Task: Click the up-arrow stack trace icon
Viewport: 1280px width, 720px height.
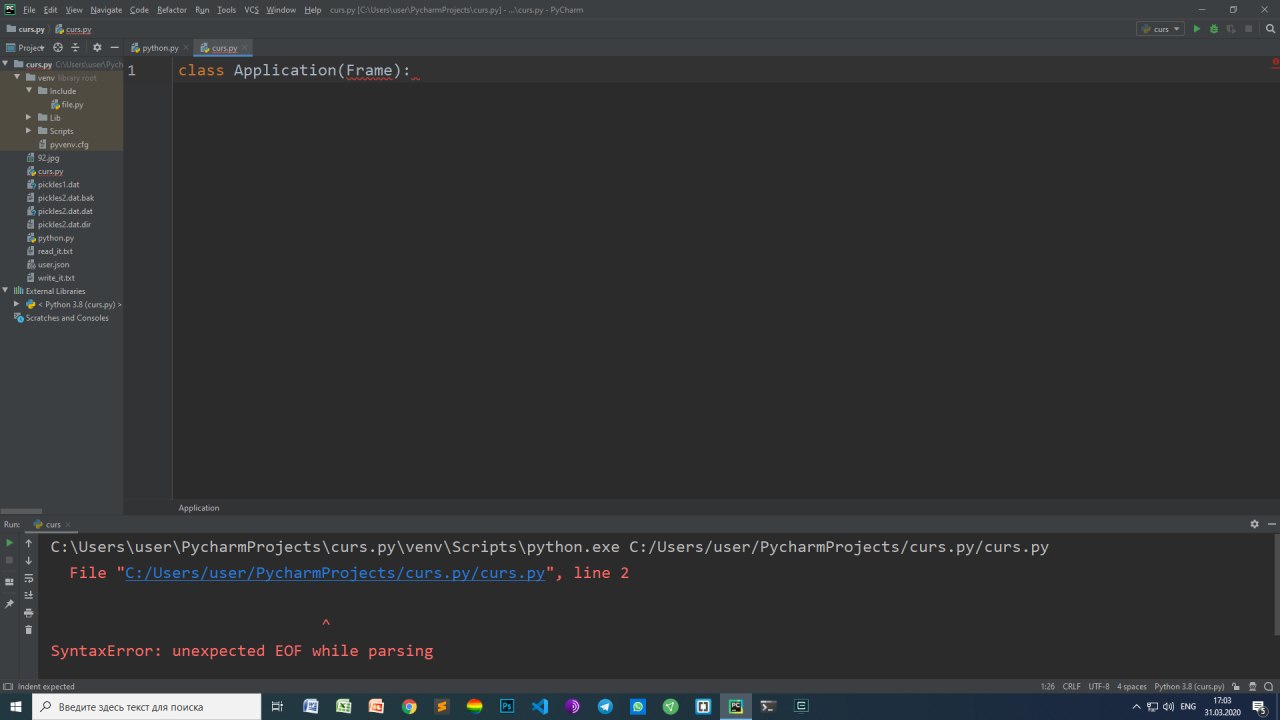Action: point(28,544)
